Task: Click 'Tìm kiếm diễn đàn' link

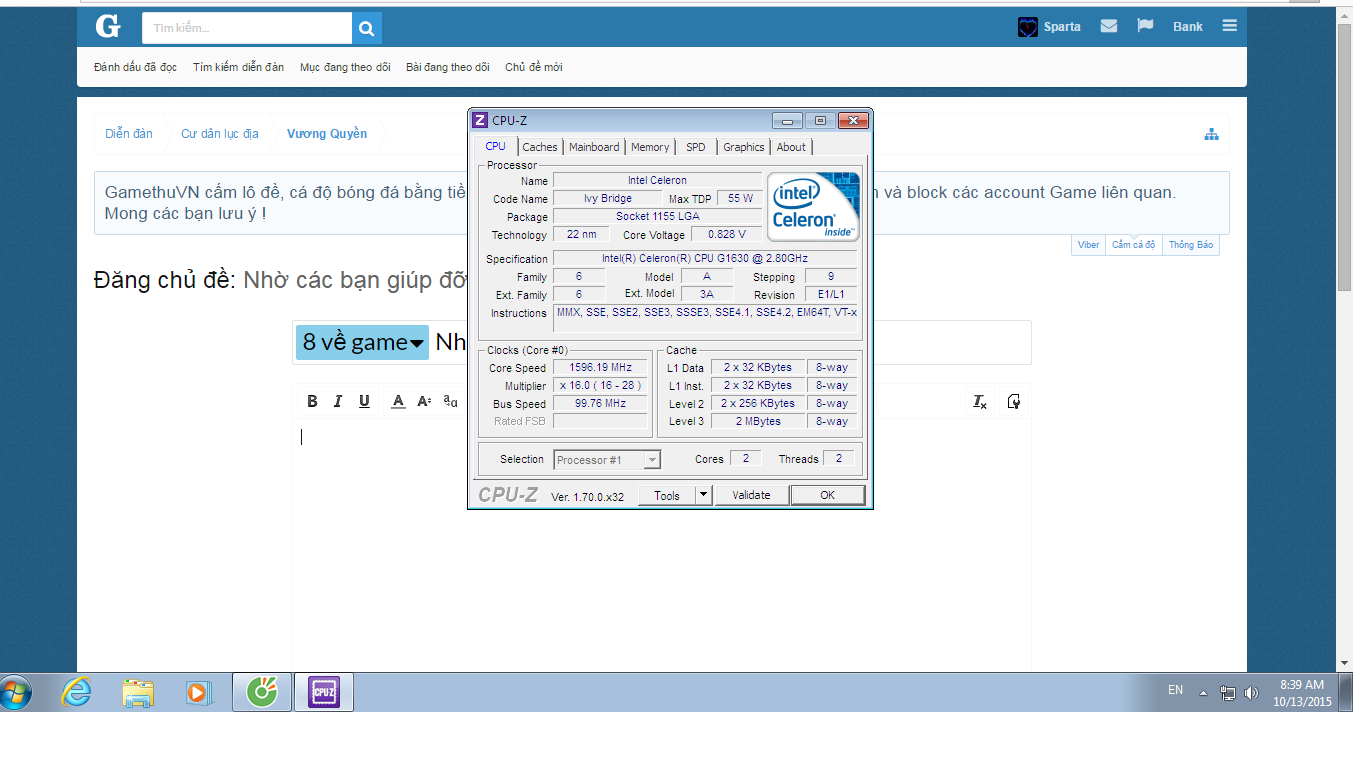Action: tap(238, 67)
